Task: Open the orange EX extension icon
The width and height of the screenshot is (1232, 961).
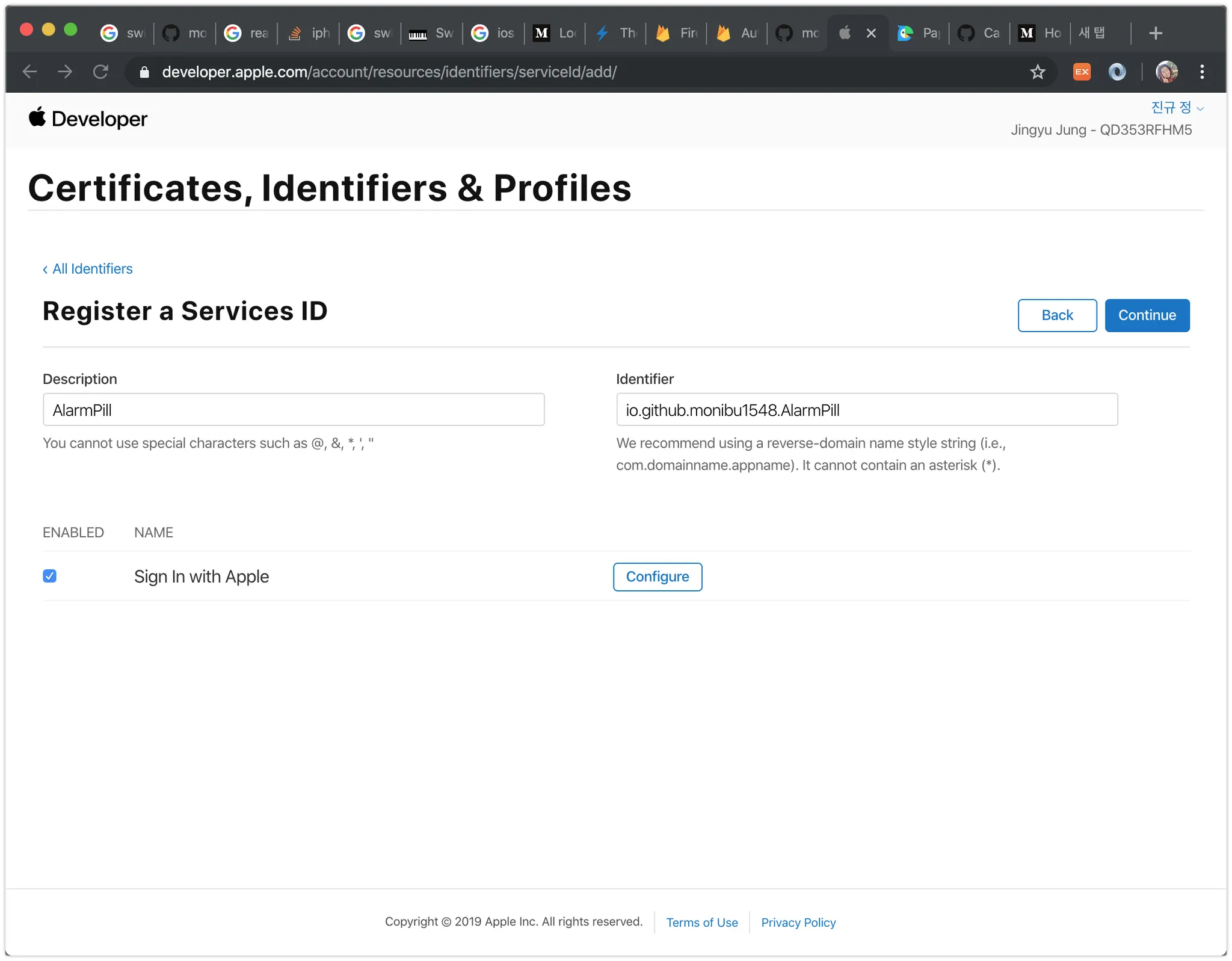Action: pos(1082,72)
